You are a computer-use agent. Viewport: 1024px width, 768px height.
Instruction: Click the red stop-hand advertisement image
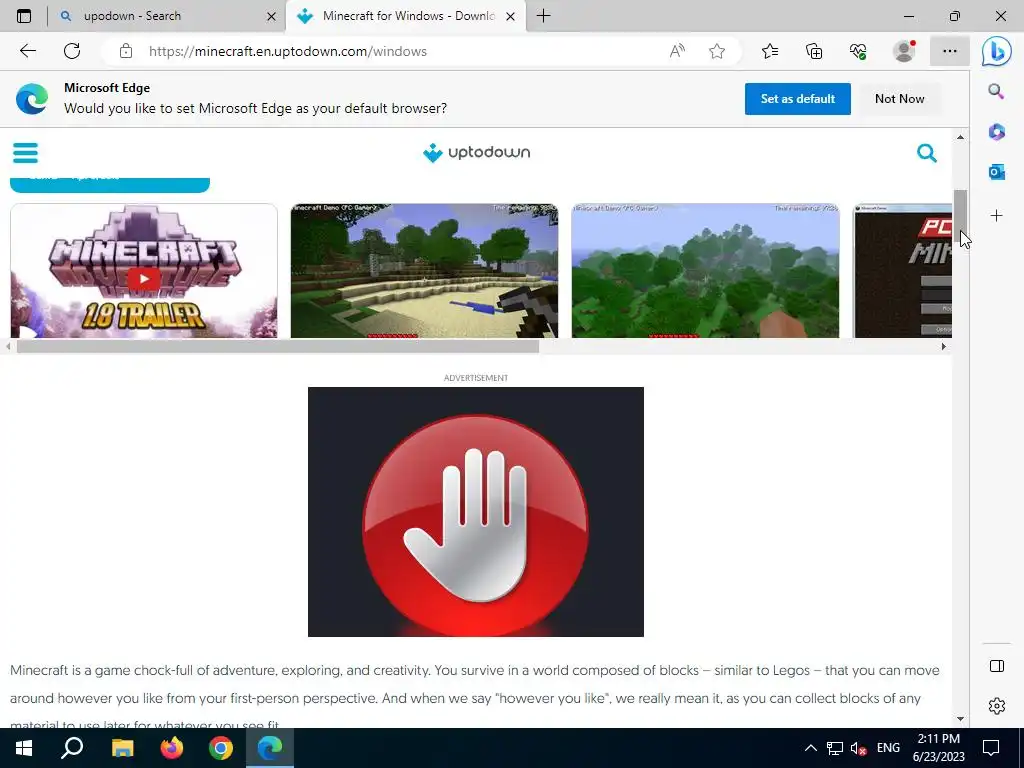click(x=475, y=511)
